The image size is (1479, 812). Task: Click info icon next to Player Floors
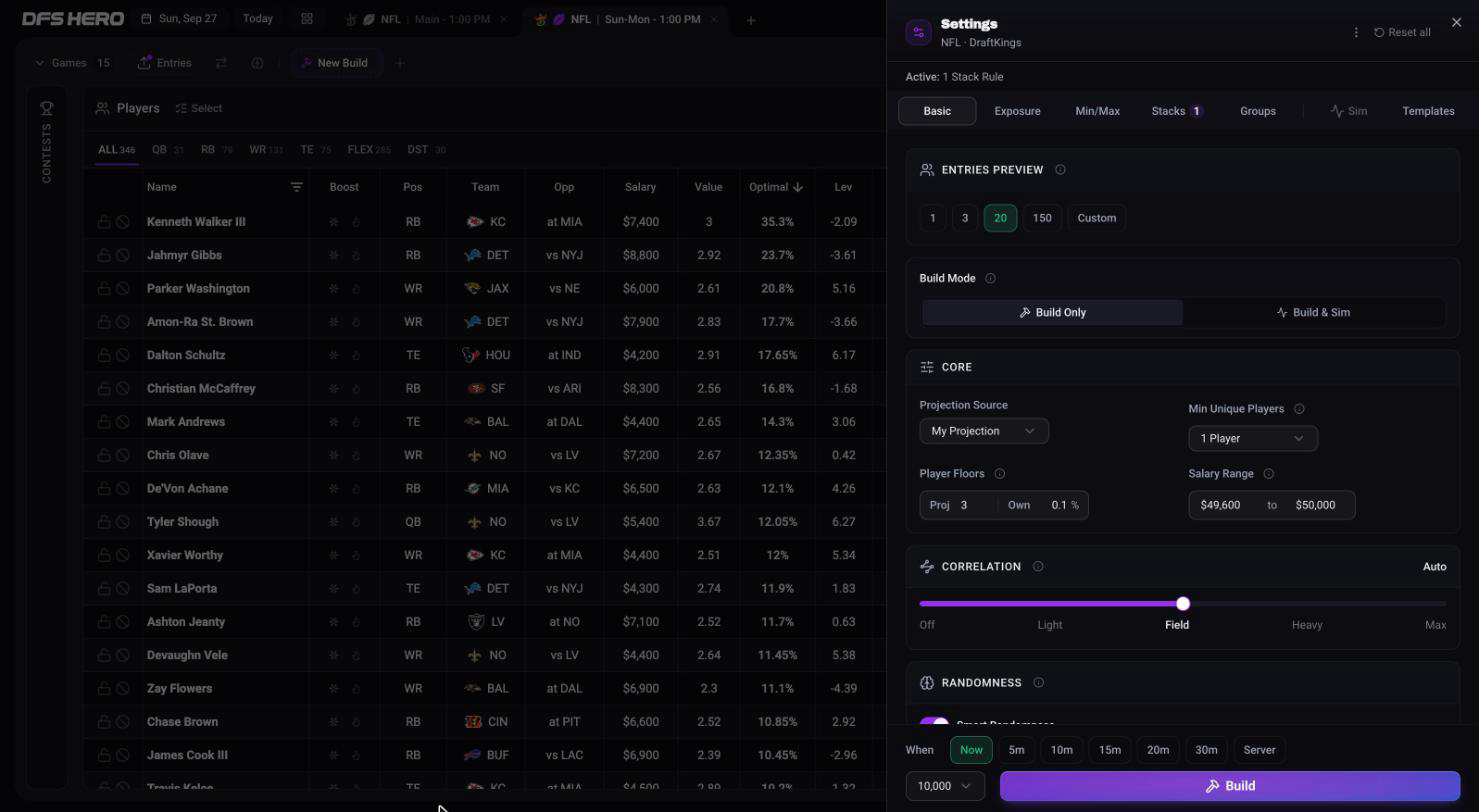(999, 474)
